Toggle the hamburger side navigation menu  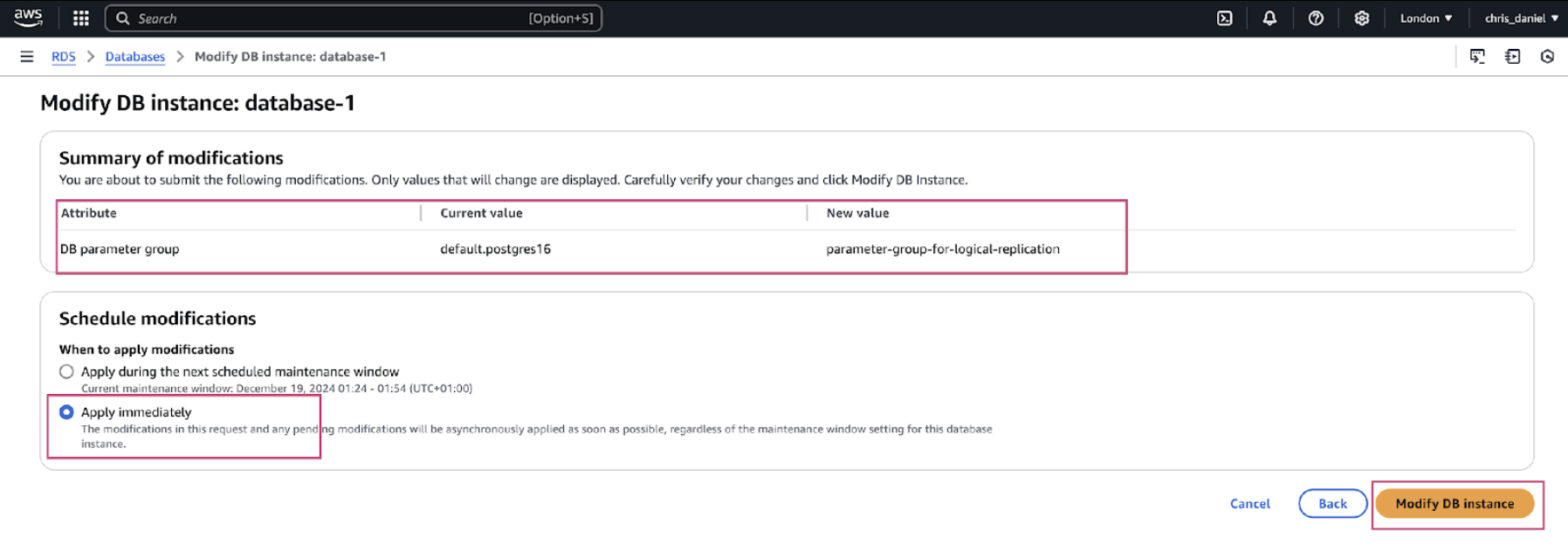point(27,57)
